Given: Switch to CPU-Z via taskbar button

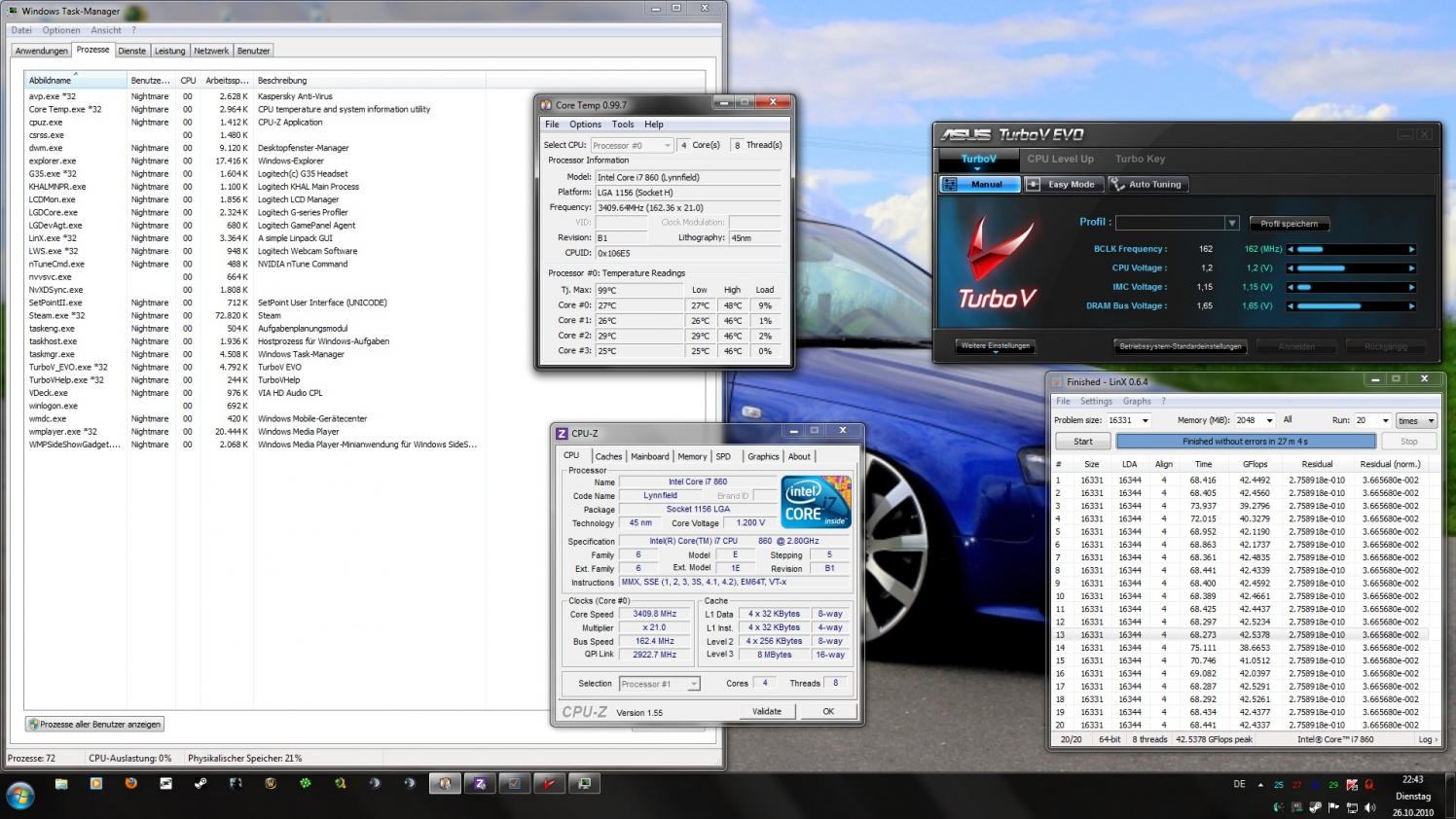Looking at the screenshot, I should pyautogui.click(x=480, y=784).
